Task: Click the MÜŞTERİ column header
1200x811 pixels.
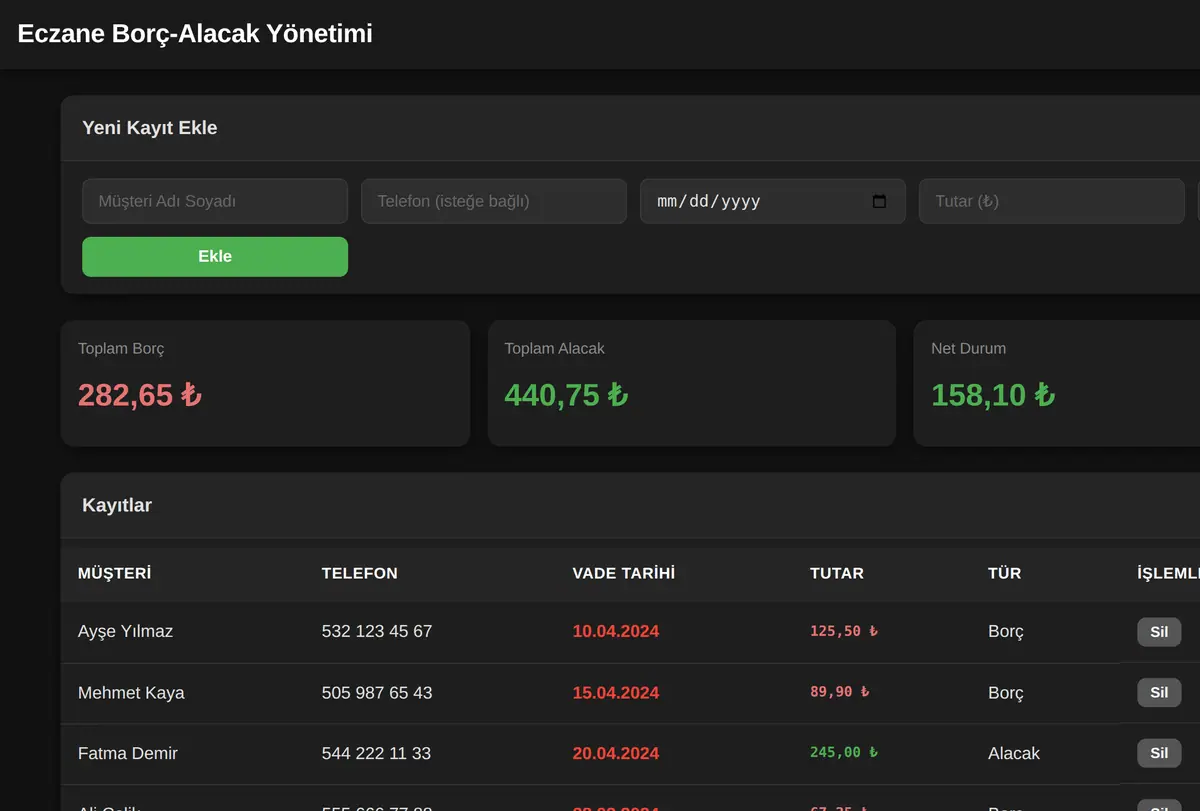Action: [115, 573]
